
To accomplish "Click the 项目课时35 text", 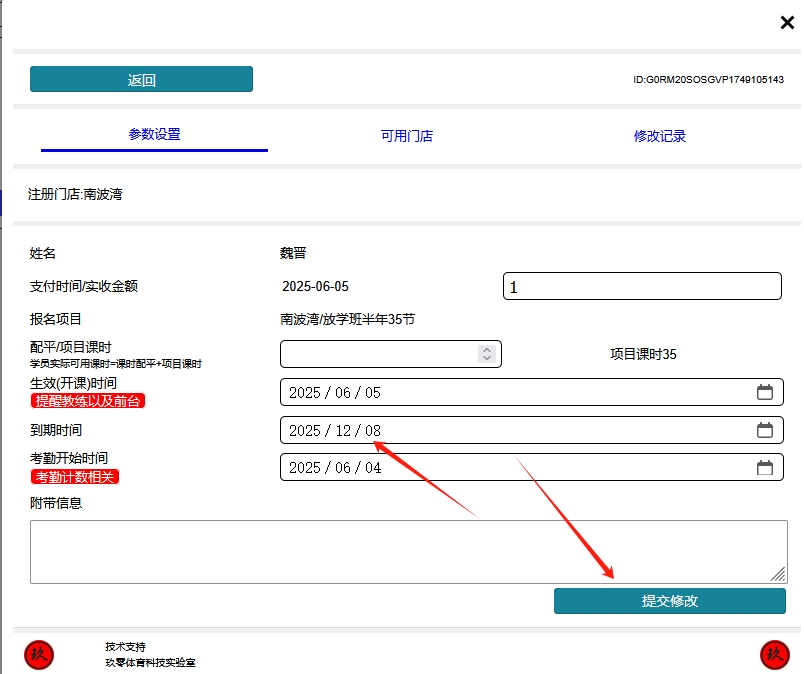I will (643, 354).
